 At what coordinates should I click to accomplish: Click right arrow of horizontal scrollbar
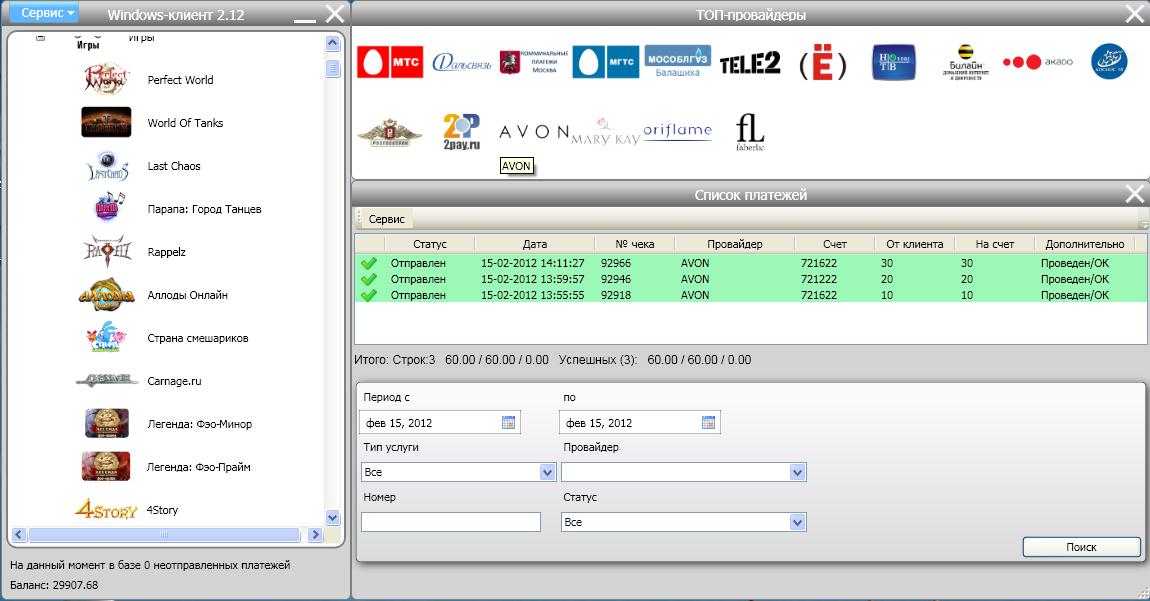tap(315, 535)
